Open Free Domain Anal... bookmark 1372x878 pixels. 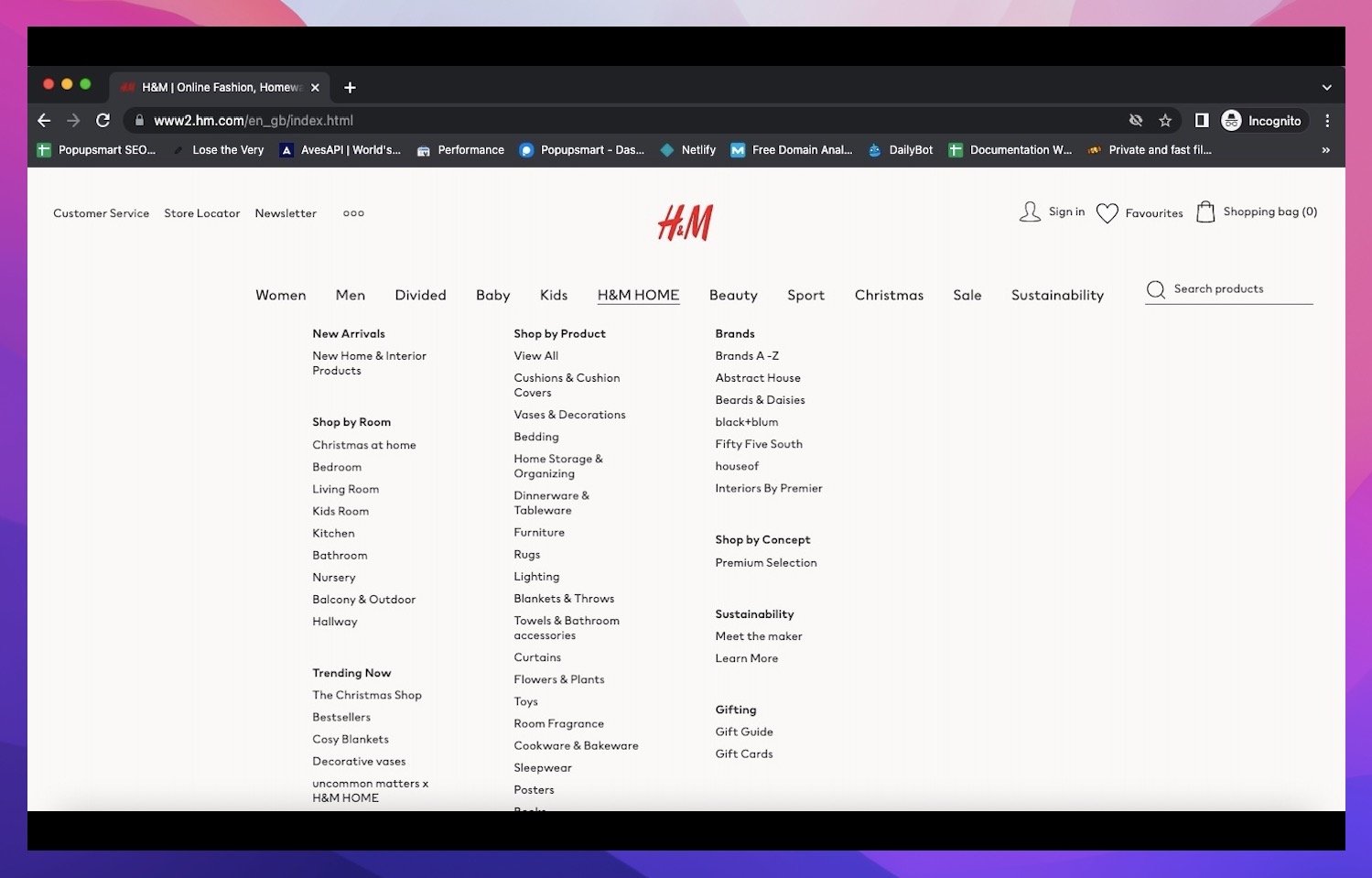click(792, 149)
